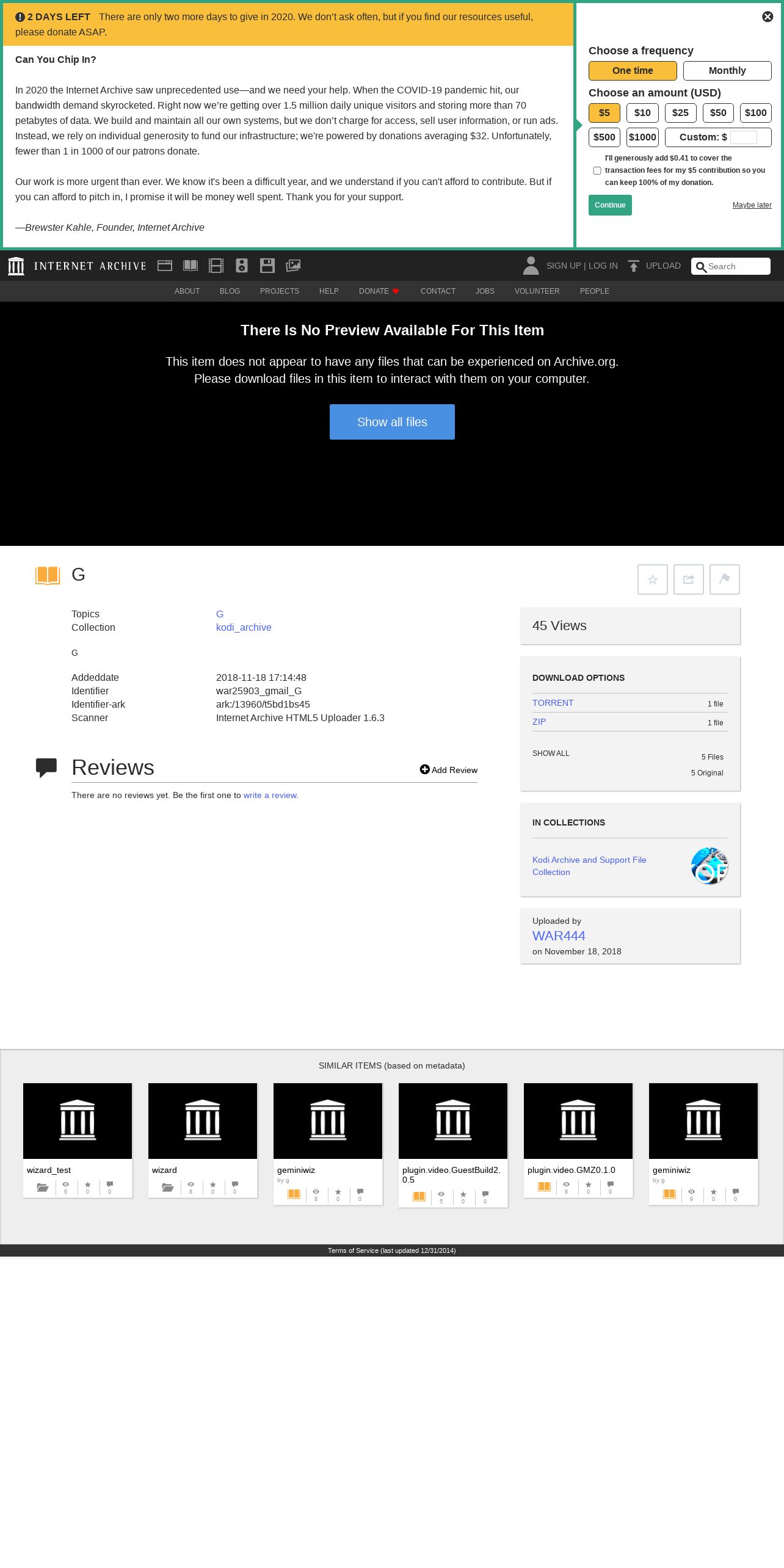Open the CONTACT menu item

tap(438, 291)
